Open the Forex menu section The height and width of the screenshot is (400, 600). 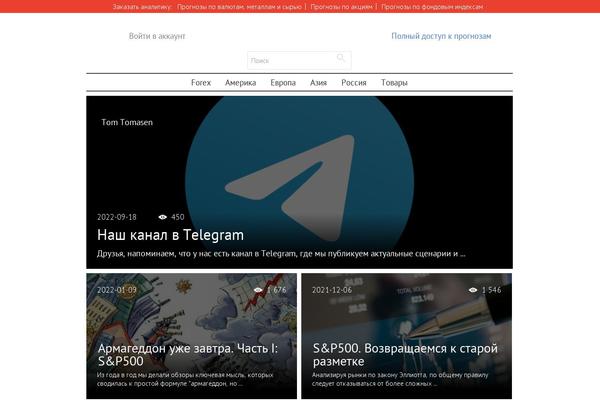coord(201,83)
